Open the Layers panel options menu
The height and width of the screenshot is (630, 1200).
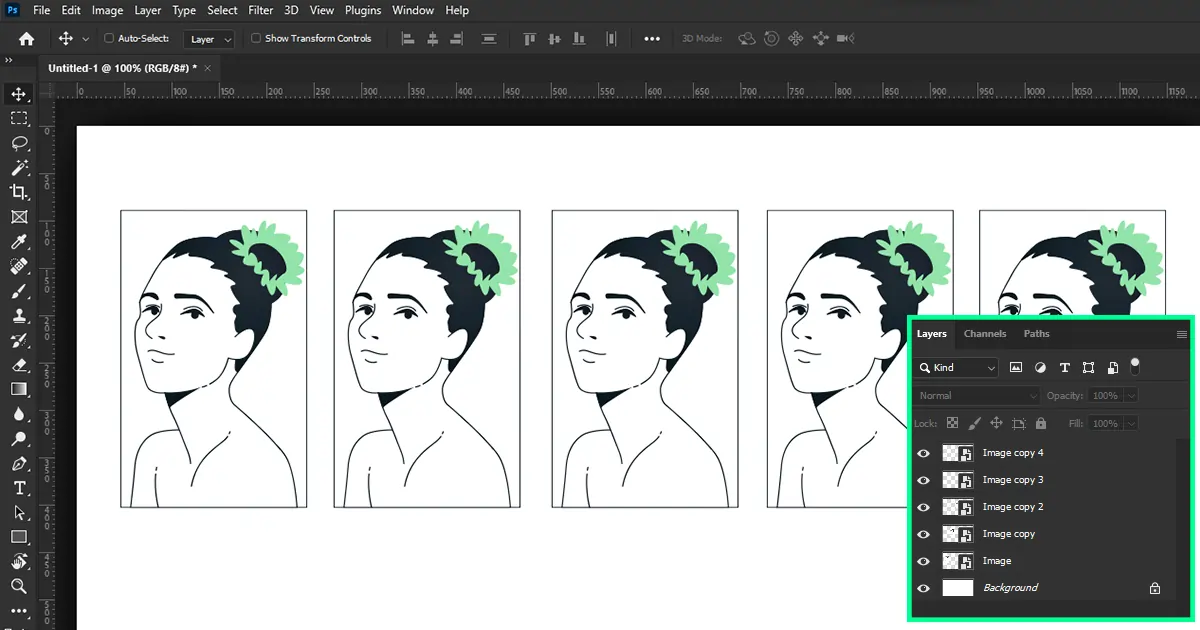[x=1181, y=335]
